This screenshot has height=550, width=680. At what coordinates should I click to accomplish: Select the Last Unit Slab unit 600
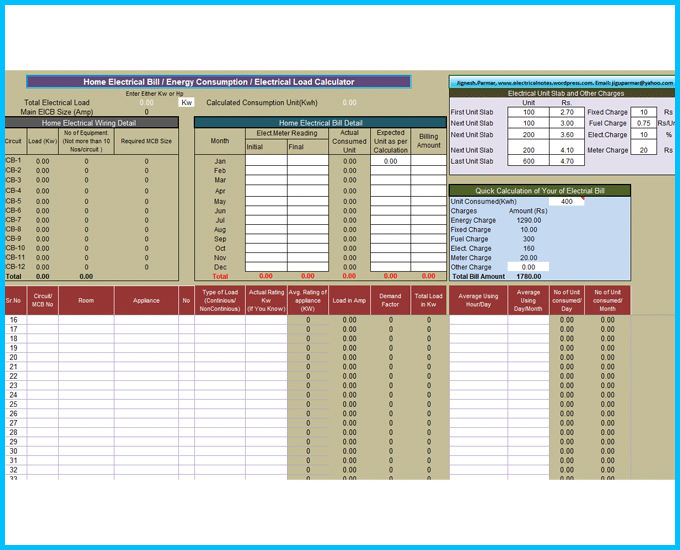(529, 161)
